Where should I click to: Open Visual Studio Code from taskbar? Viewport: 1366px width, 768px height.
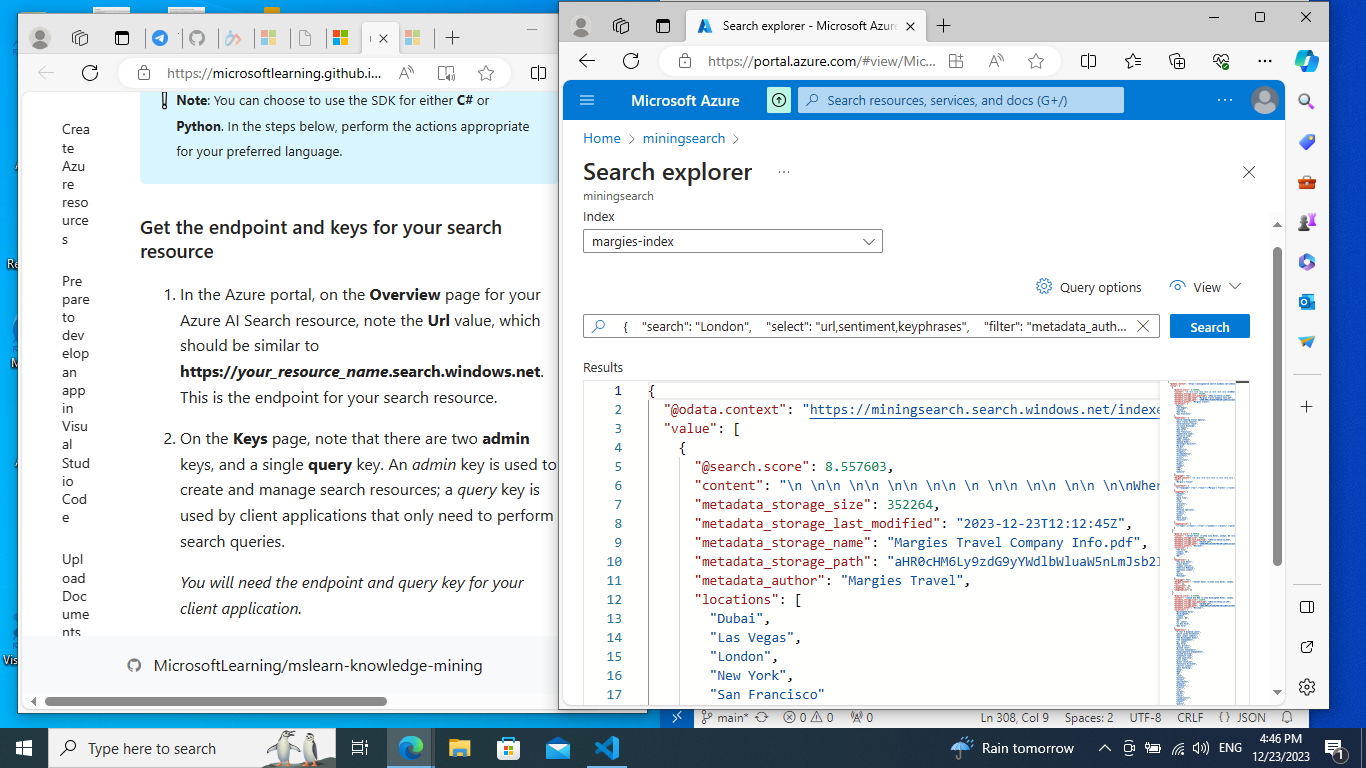click(x=607, y=748)
